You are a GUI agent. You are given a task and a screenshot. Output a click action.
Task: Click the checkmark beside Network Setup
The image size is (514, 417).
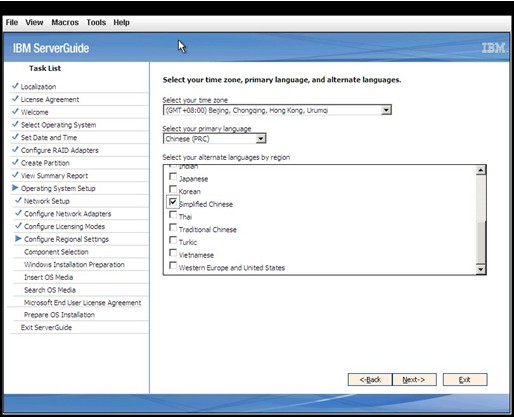18,200
